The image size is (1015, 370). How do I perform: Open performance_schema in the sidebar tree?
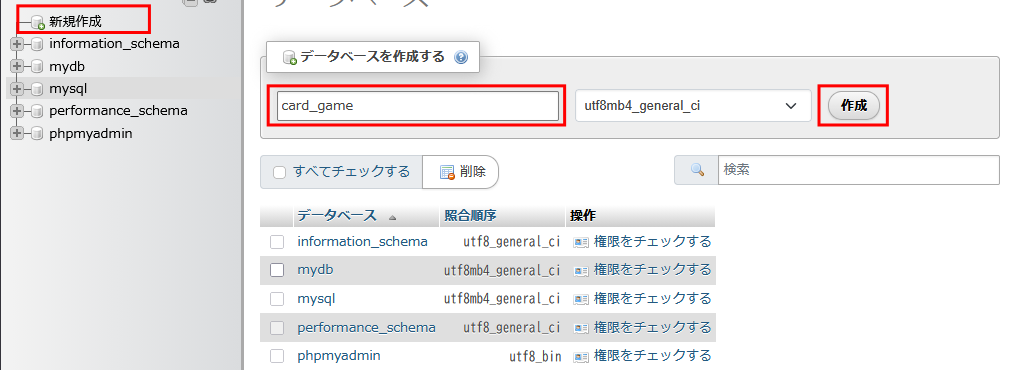pyautogui.click(x=118, y=111)
